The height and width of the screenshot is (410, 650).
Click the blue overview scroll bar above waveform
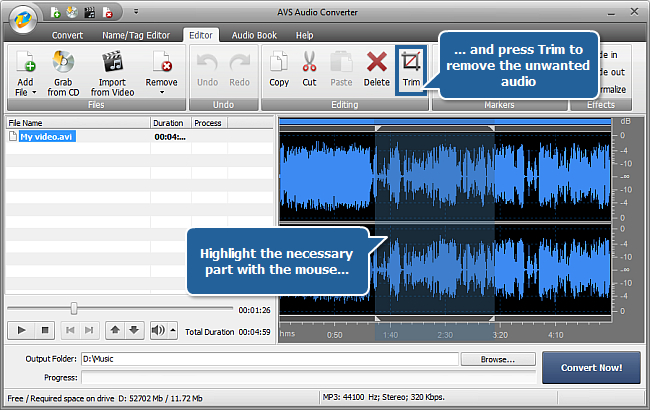tap(445, 121)
